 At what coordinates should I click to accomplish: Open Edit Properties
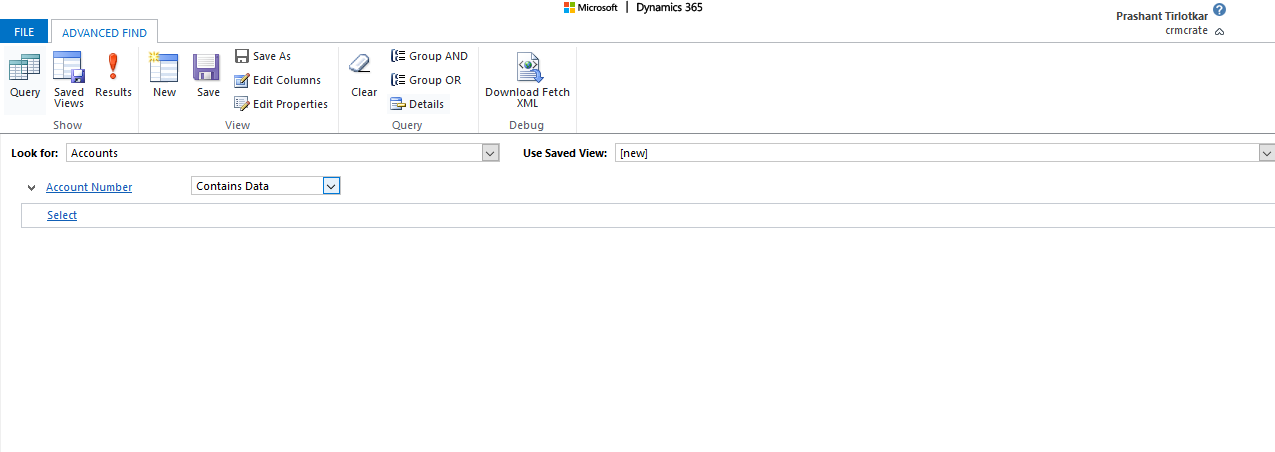(281, 104)
